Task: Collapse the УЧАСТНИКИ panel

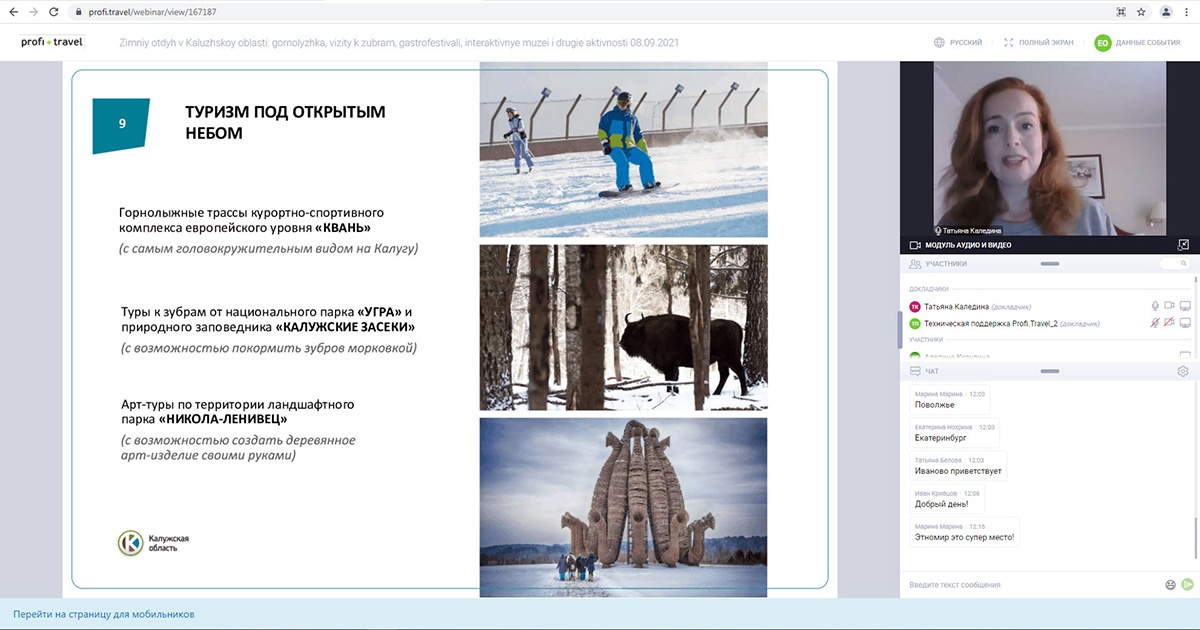Action: [1050, 263]
